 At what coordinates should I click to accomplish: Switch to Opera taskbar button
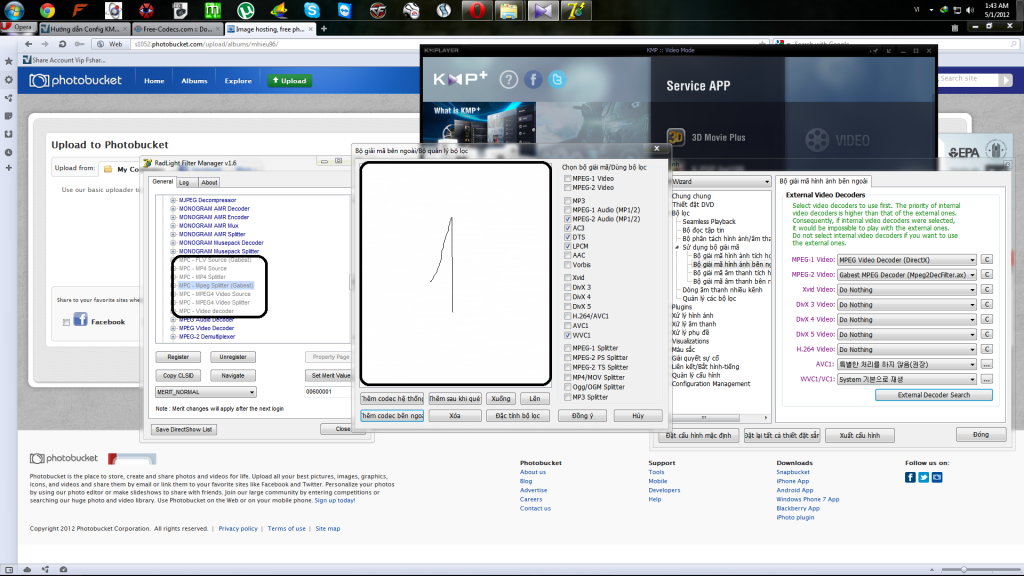point(477,10)
